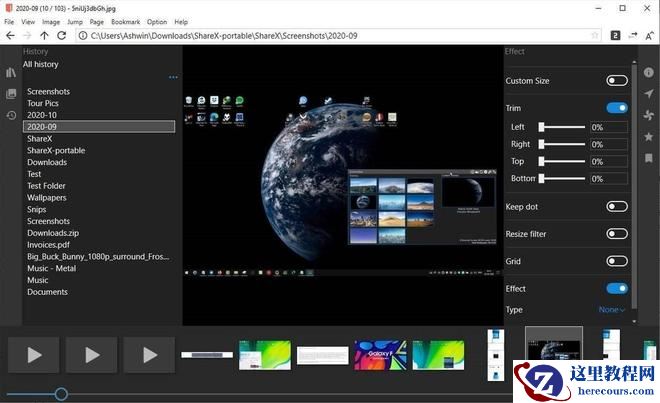Open the image information icon in right sidebar
This screenshot has height=403, width=660.
(x=648, y=72)
